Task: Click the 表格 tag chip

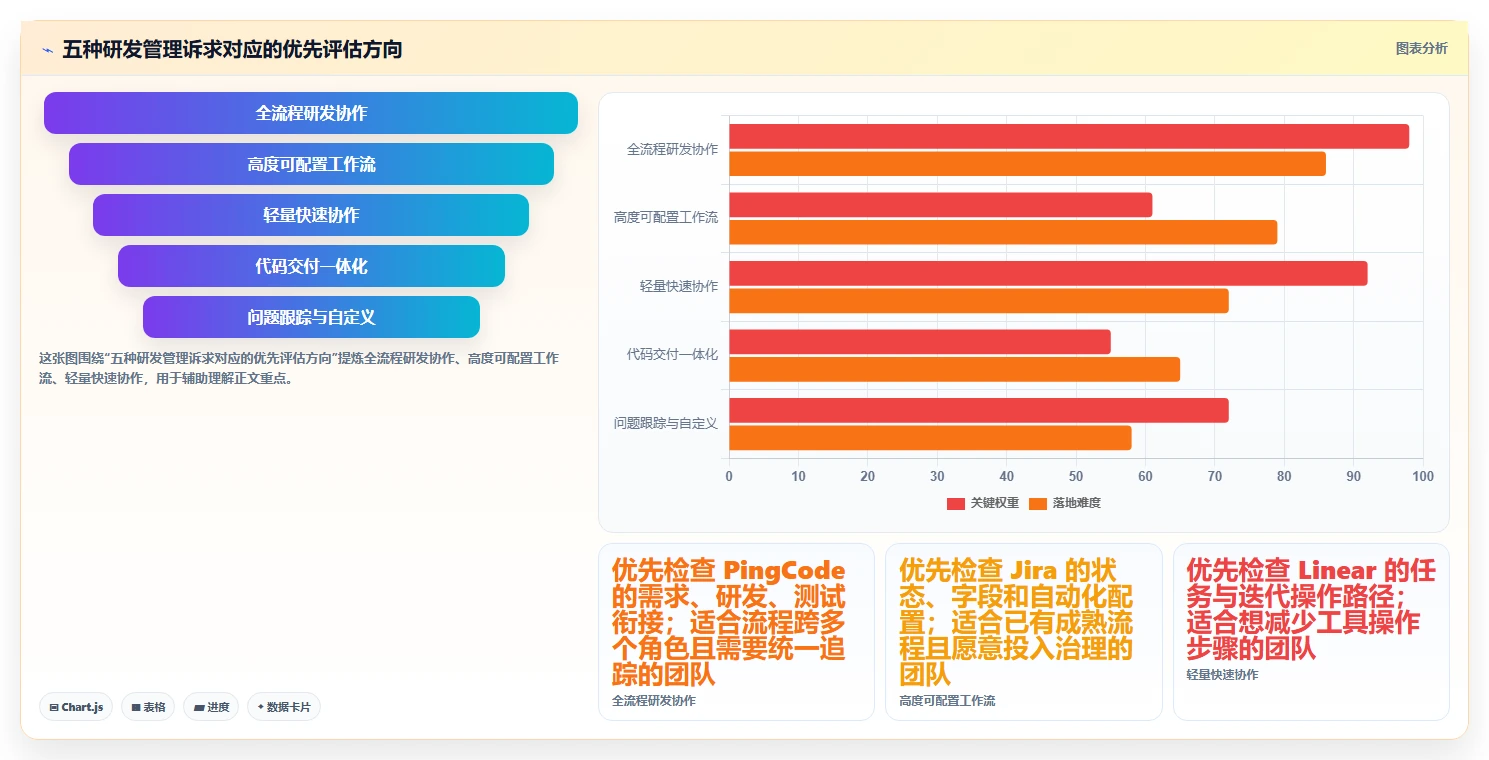Action: (x=148, y=707)
